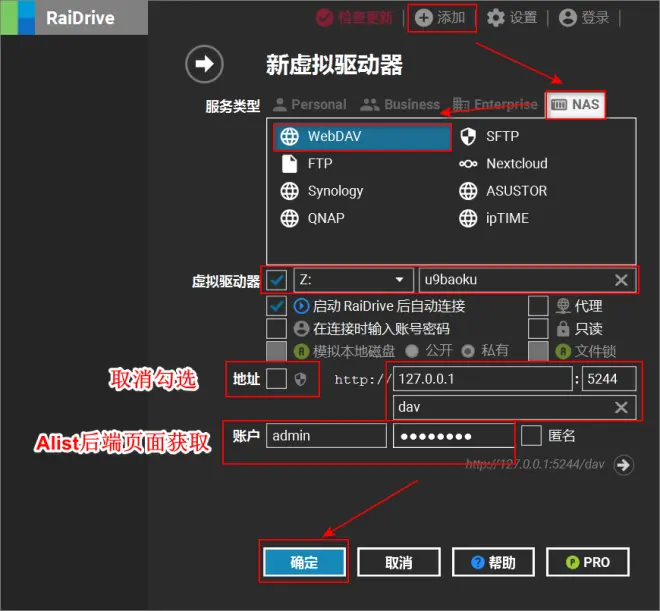This screenshot has height=611, width=660.
Task: Open the Z: drive letter dropdown
Action: pos(354,280)
